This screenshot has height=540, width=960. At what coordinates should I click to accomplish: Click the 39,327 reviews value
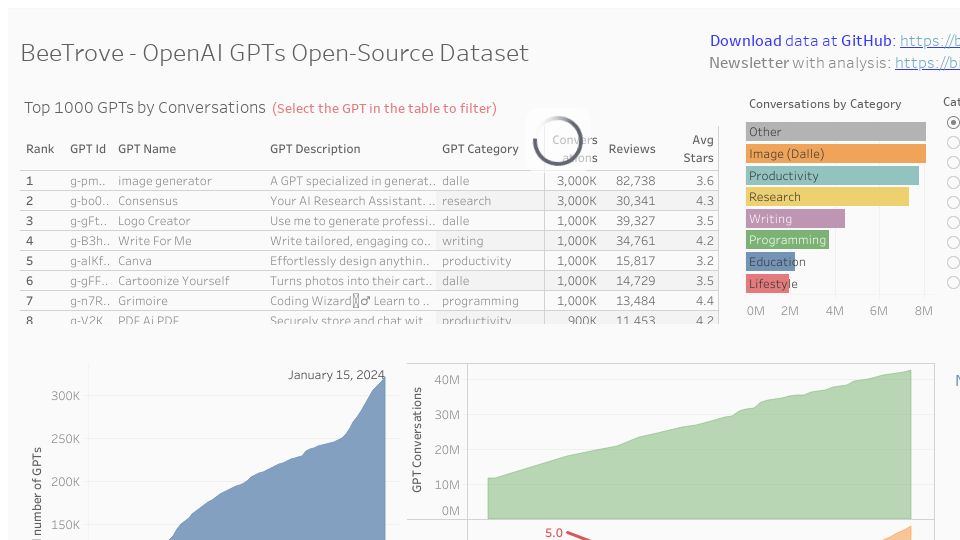point(636,220)
